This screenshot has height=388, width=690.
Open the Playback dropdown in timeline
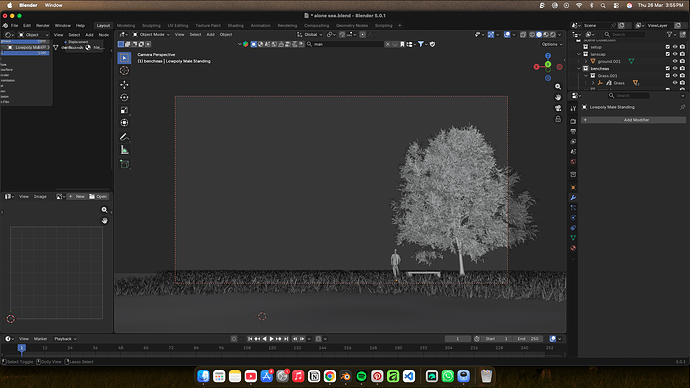pos(65,339)
